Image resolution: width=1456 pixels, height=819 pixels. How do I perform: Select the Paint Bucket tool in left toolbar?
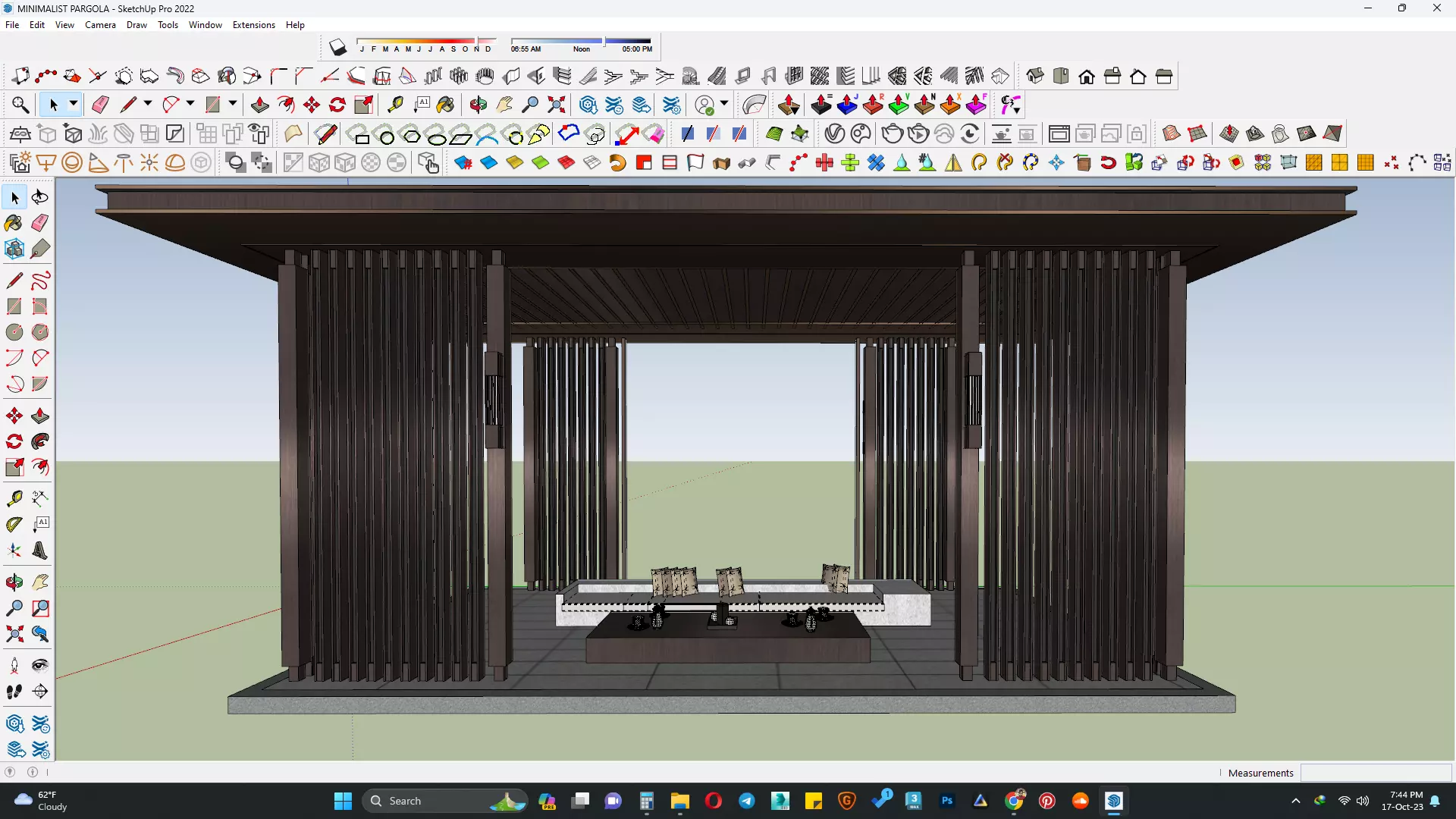[x=14, y=223]
